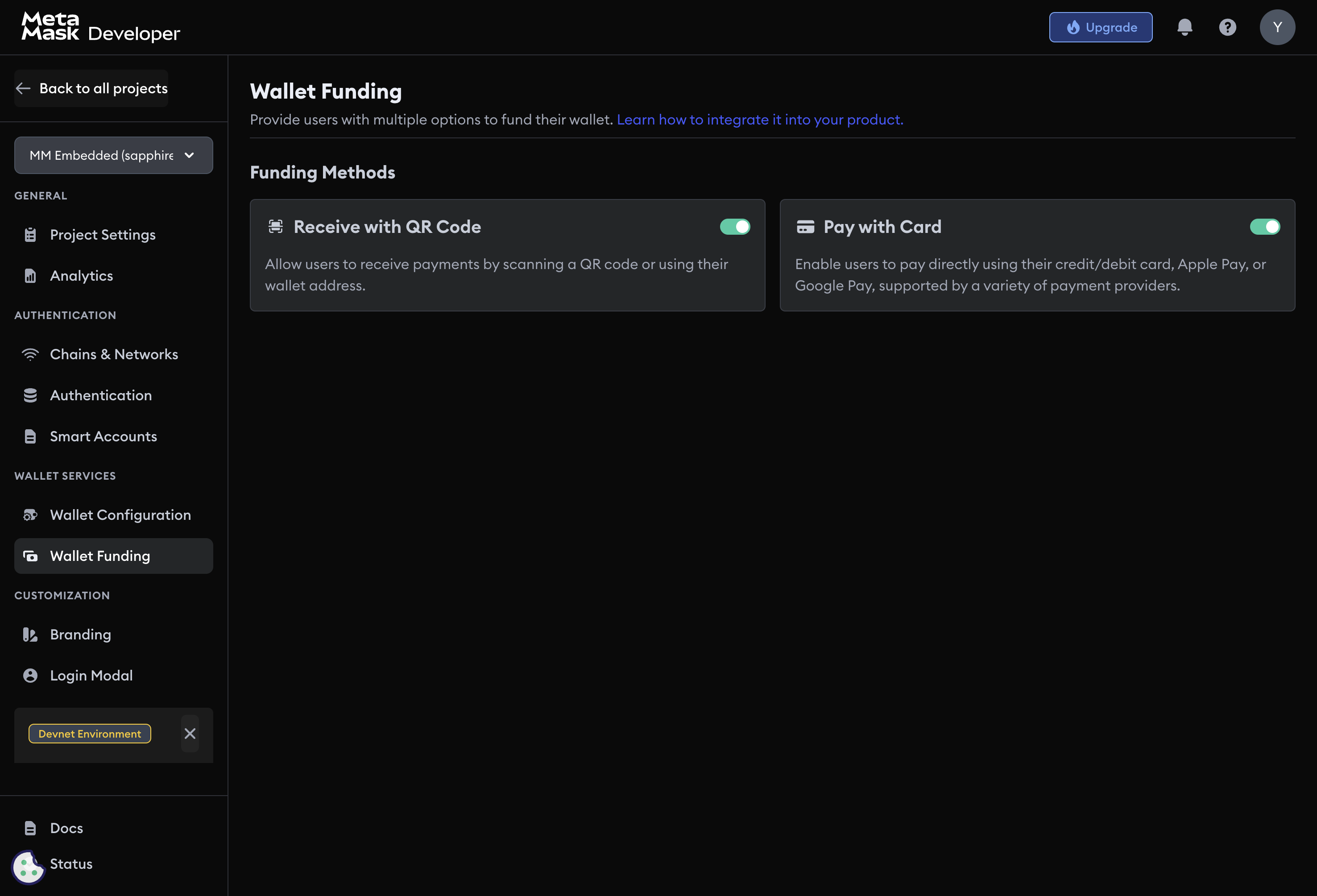Open the MM Embedded project dropdown

coord(113,155)
